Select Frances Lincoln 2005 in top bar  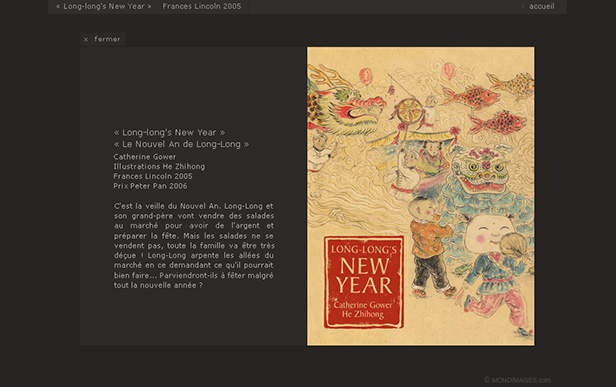[202, 6]
